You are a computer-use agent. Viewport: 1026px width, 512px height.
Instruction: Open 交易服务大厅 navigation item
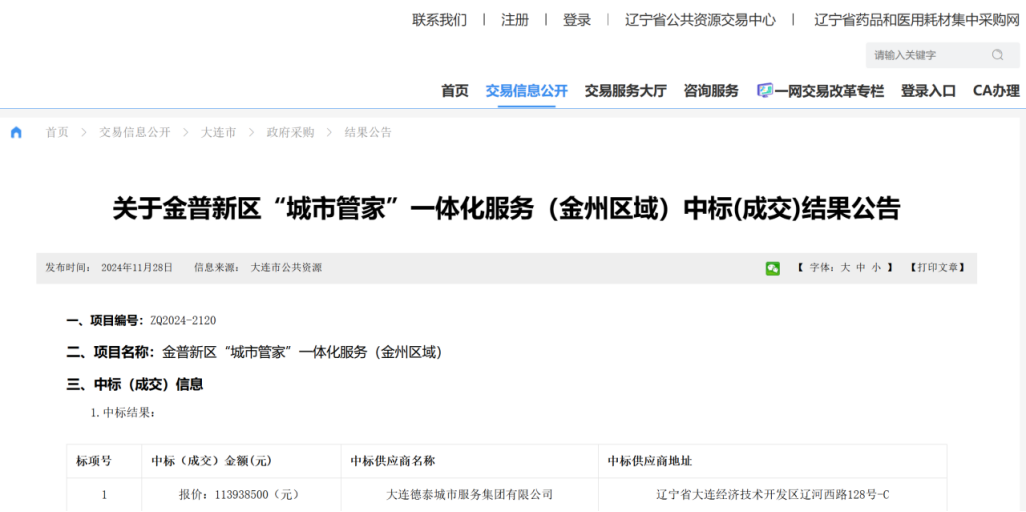click(626, 91)
